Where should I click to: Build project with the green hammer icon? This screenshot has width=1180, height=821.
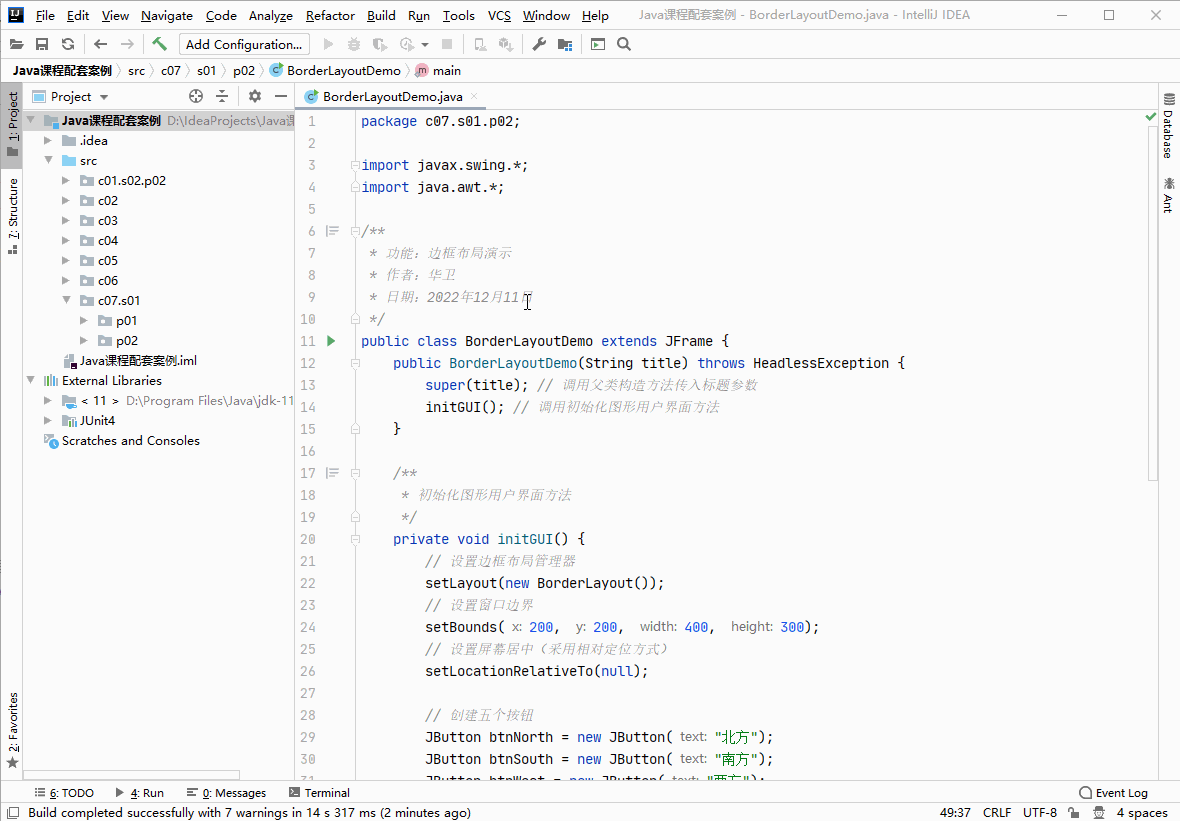click(159, 44)
